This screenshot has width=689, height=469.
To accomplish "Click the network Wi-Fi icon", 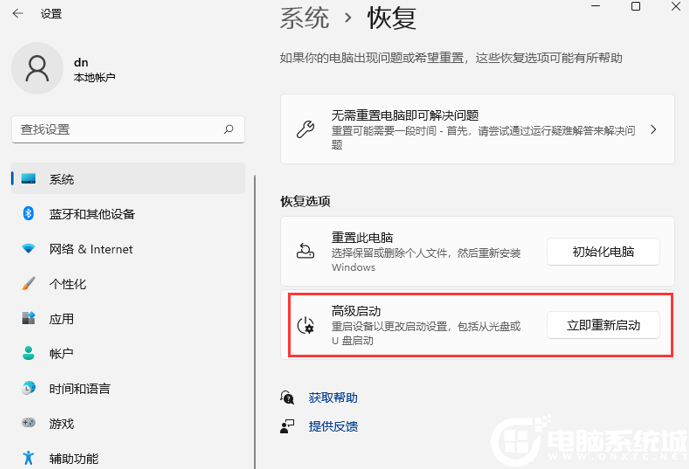I will tap(29, 249).
